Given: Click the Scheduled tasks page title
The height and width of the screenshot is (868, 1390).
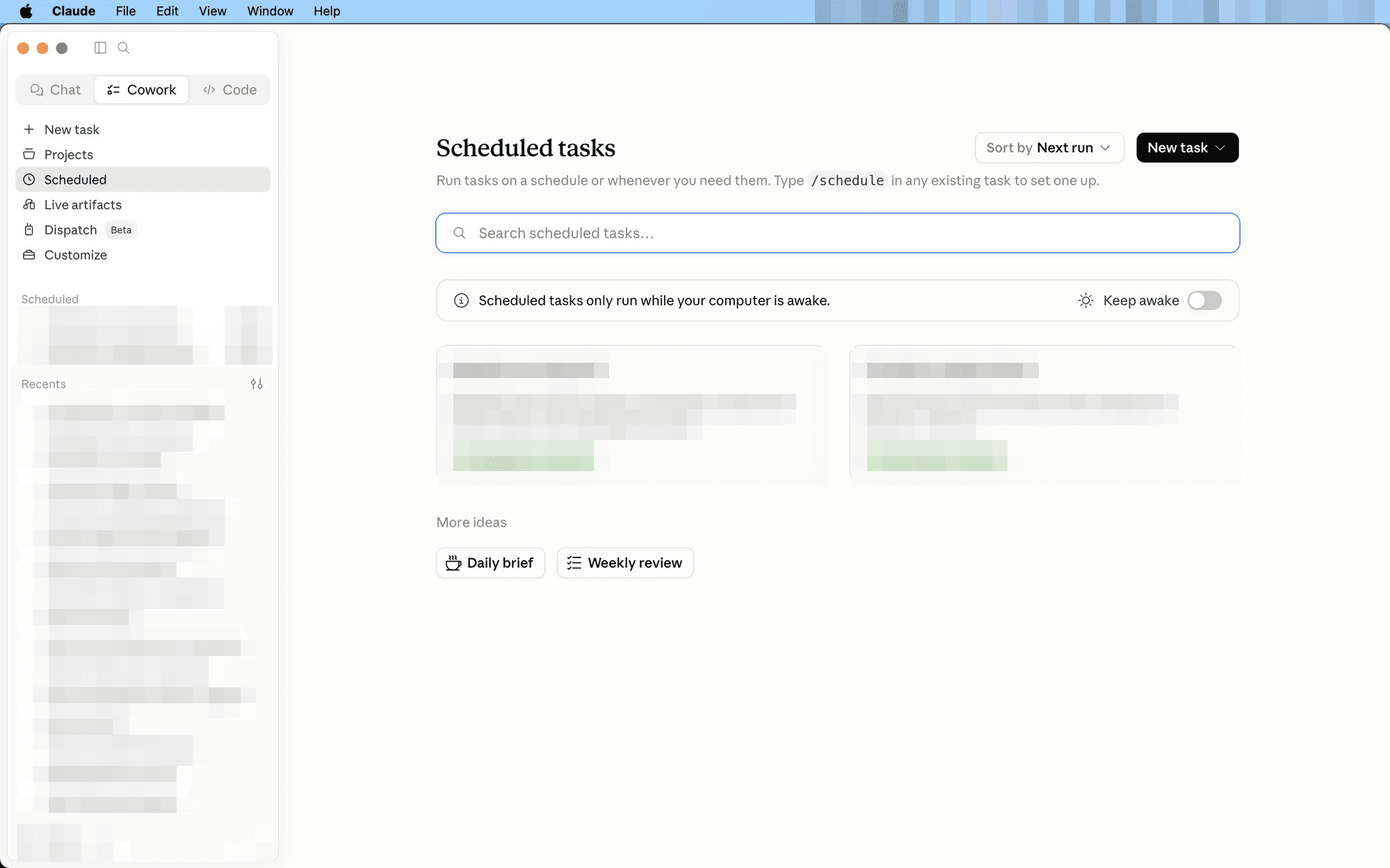Looking at the screenshot, I should coord(526,148).
